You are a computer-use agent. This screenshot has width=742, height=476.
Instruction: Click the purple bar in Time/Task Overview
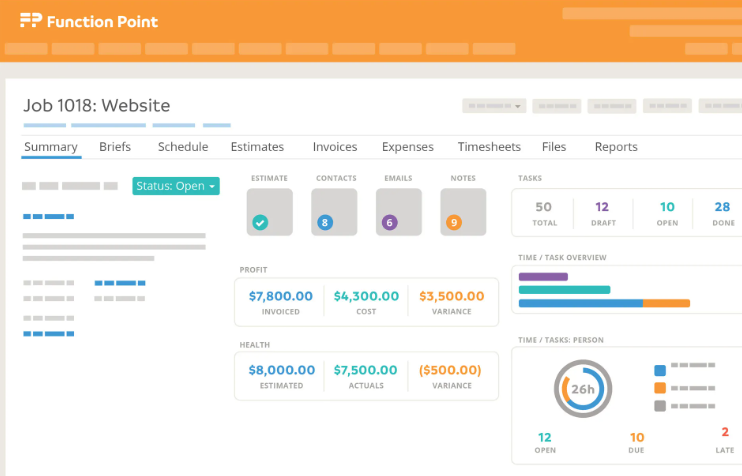[543, 277]
